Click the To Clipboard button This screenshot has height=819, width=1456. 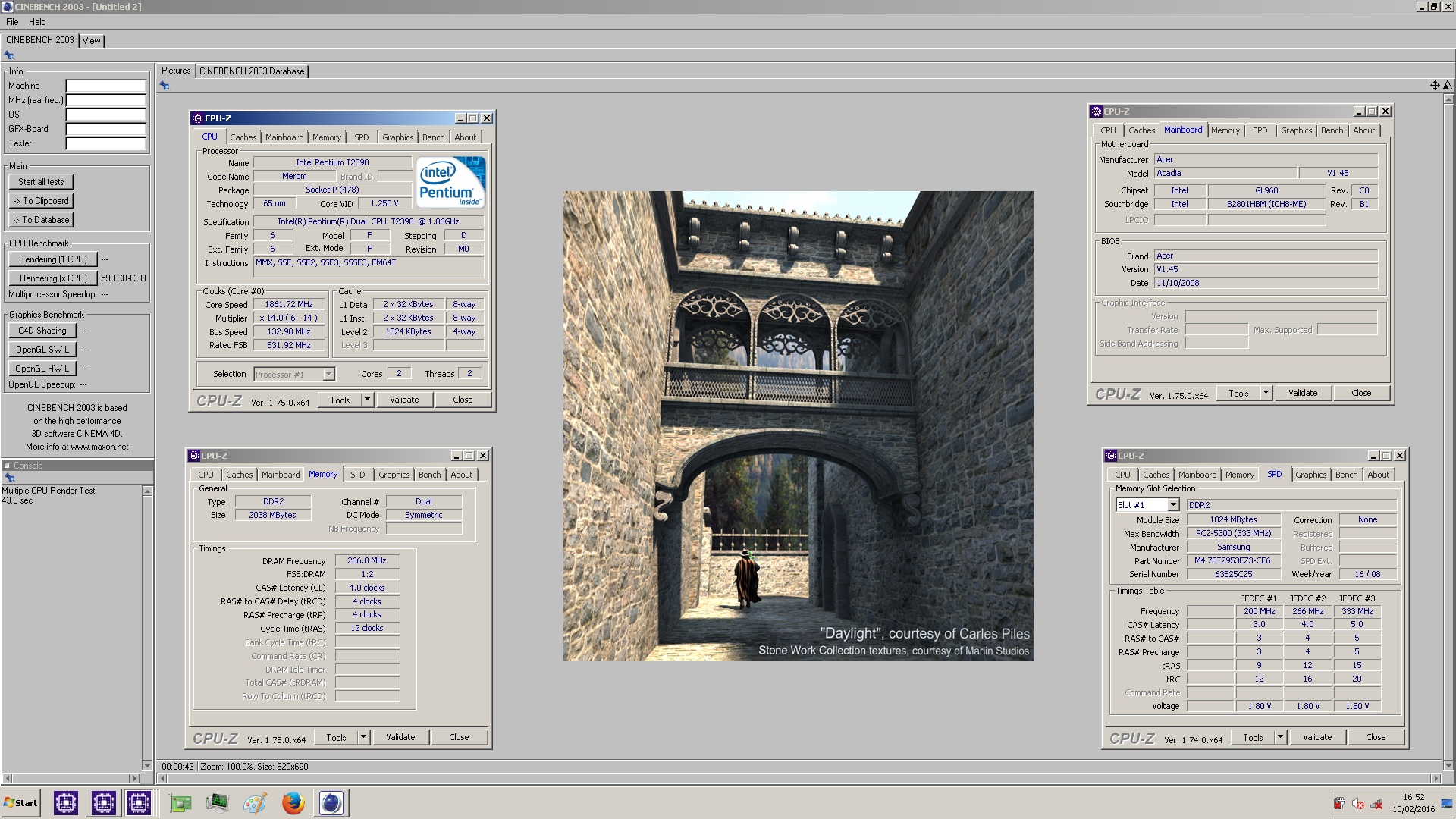click(41, 201)
